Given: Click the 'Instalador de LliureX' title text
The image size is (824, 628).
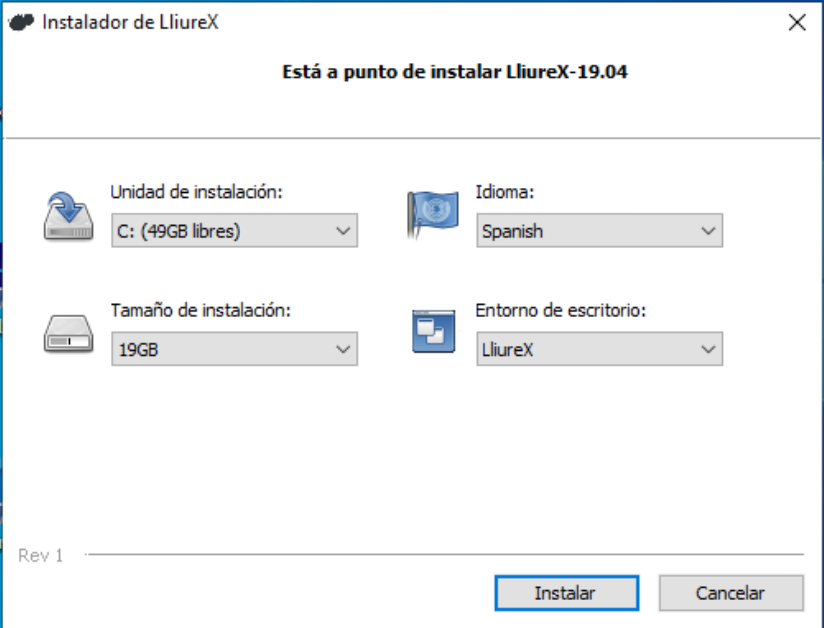Looking at the screenshot, I should [x=130, y=23].
